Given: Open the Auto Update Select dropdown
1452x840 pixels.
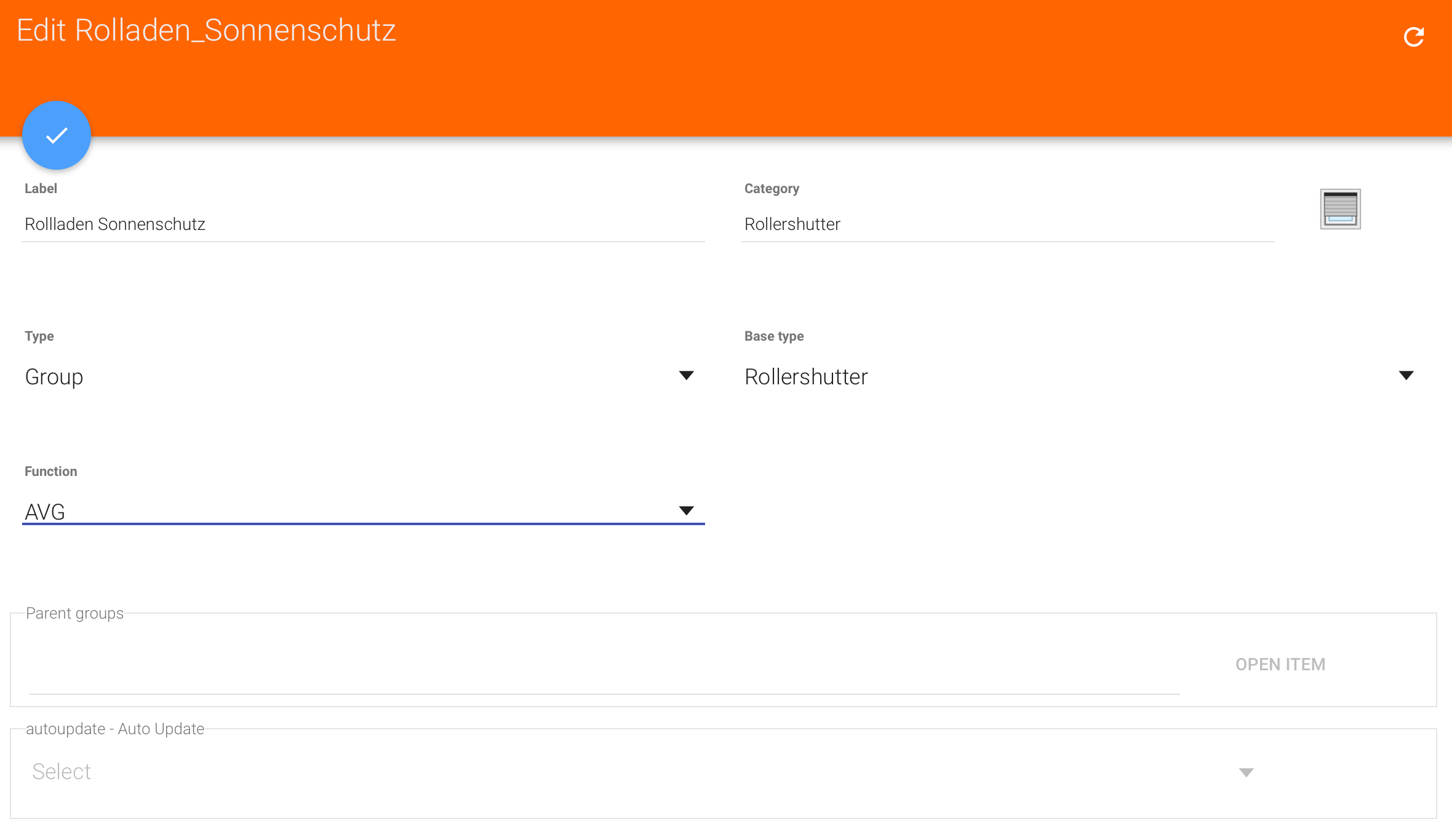Looking at the screenshot, I should [615, 772].
